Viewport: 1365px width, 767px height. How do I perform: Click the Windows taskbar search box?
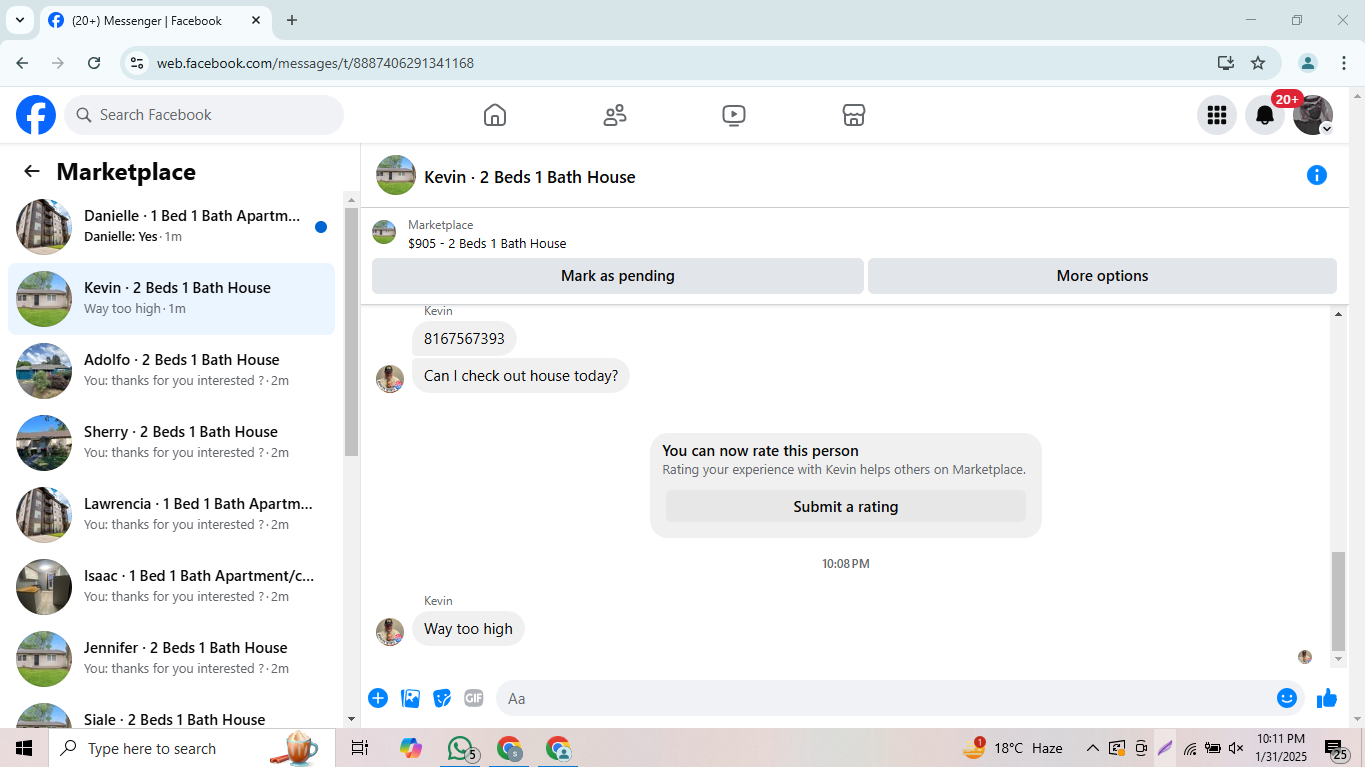[x=192, y=748]
